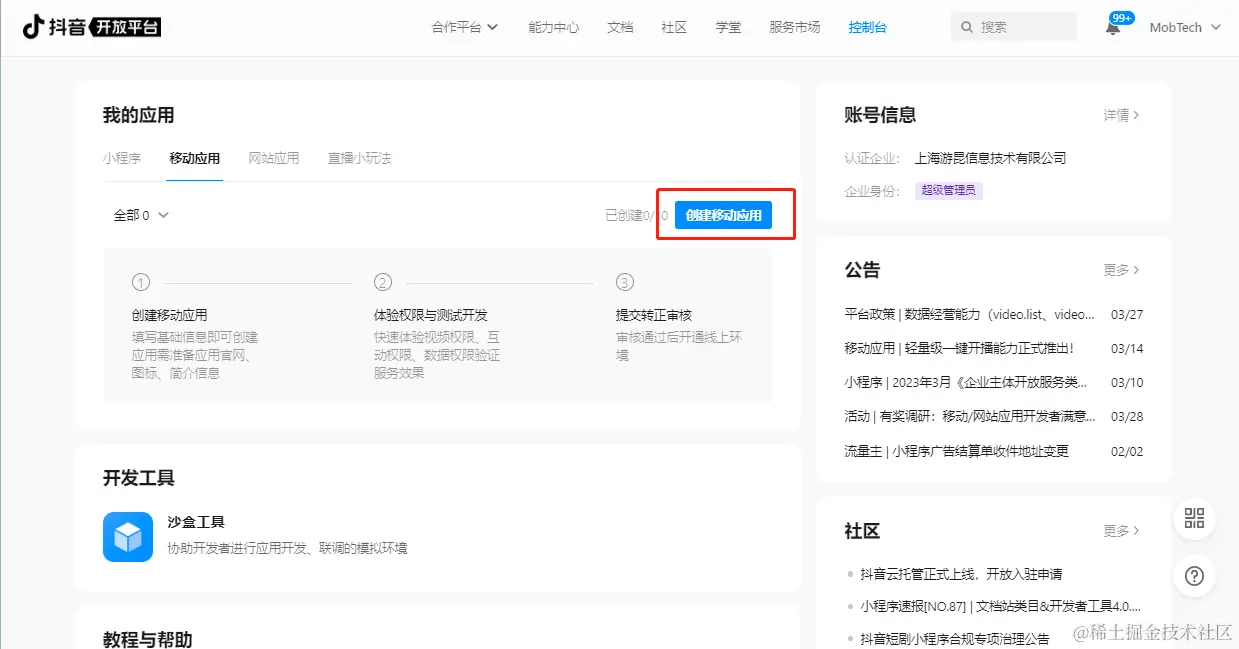Open 社区 in top navigation
Image resolution: width=1239 pixels, height=649 pixels.
pos(674,27)
